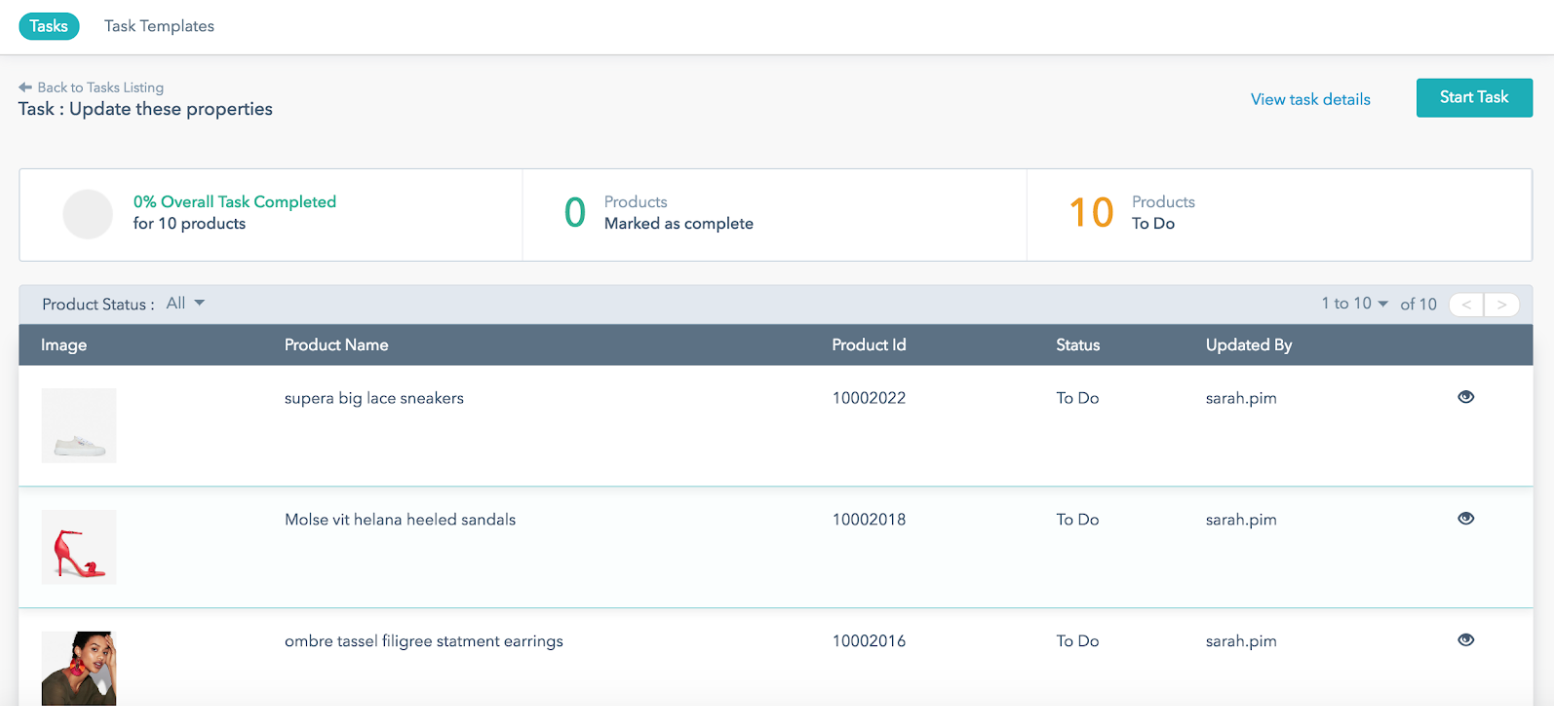Expand the Product Status All dropdown
1554x706 pixels.
point(186,303)
